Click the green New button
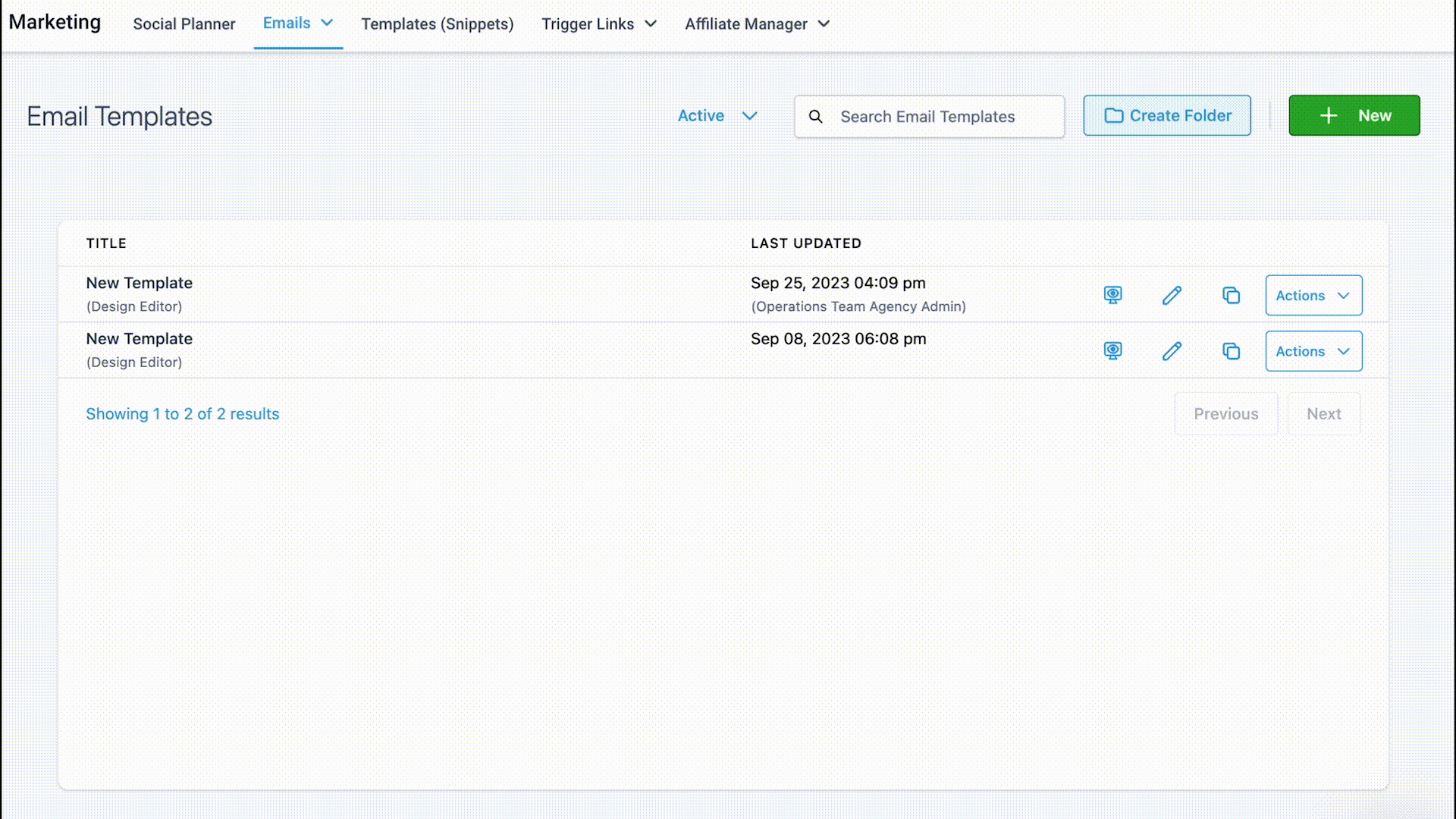The height and width of the screenshot is (819, 1456). point(1354,116)
